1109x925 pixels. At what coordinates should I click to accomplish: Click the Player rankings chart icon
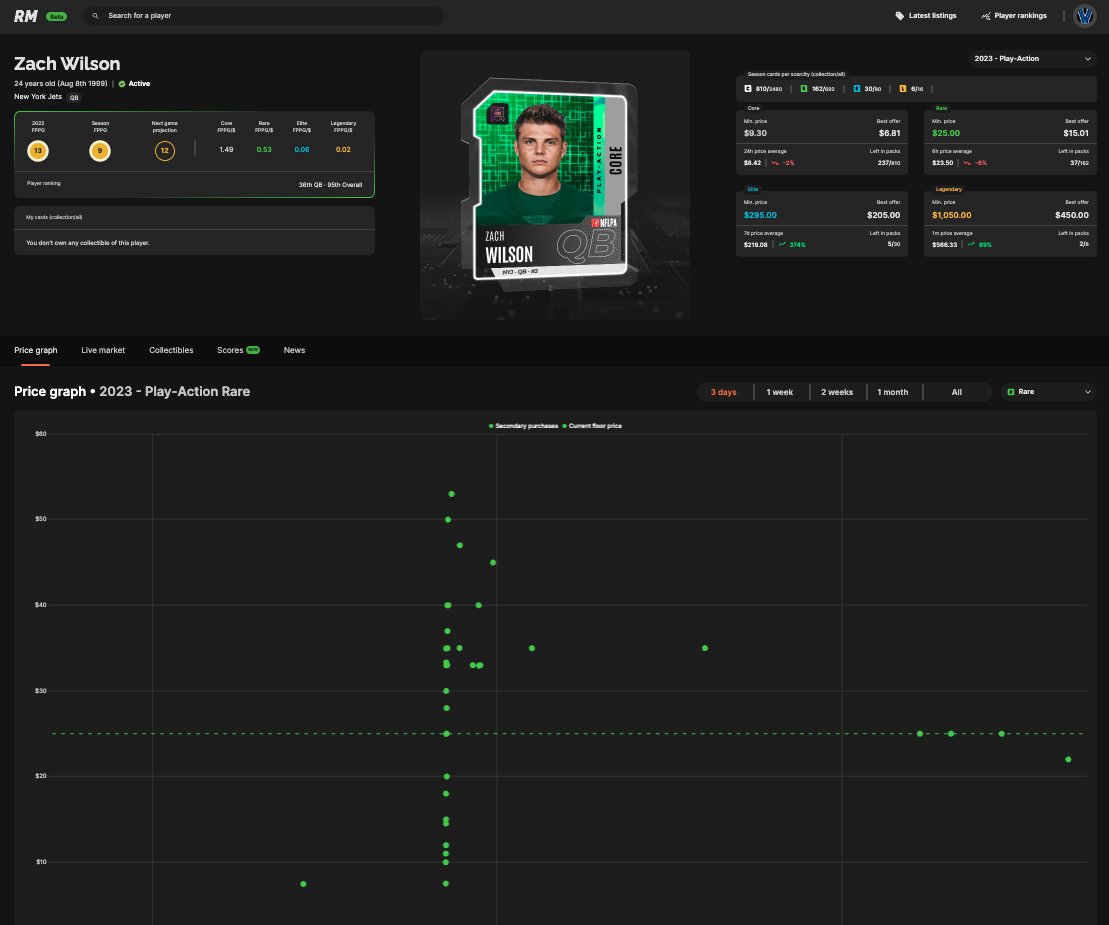986,16
